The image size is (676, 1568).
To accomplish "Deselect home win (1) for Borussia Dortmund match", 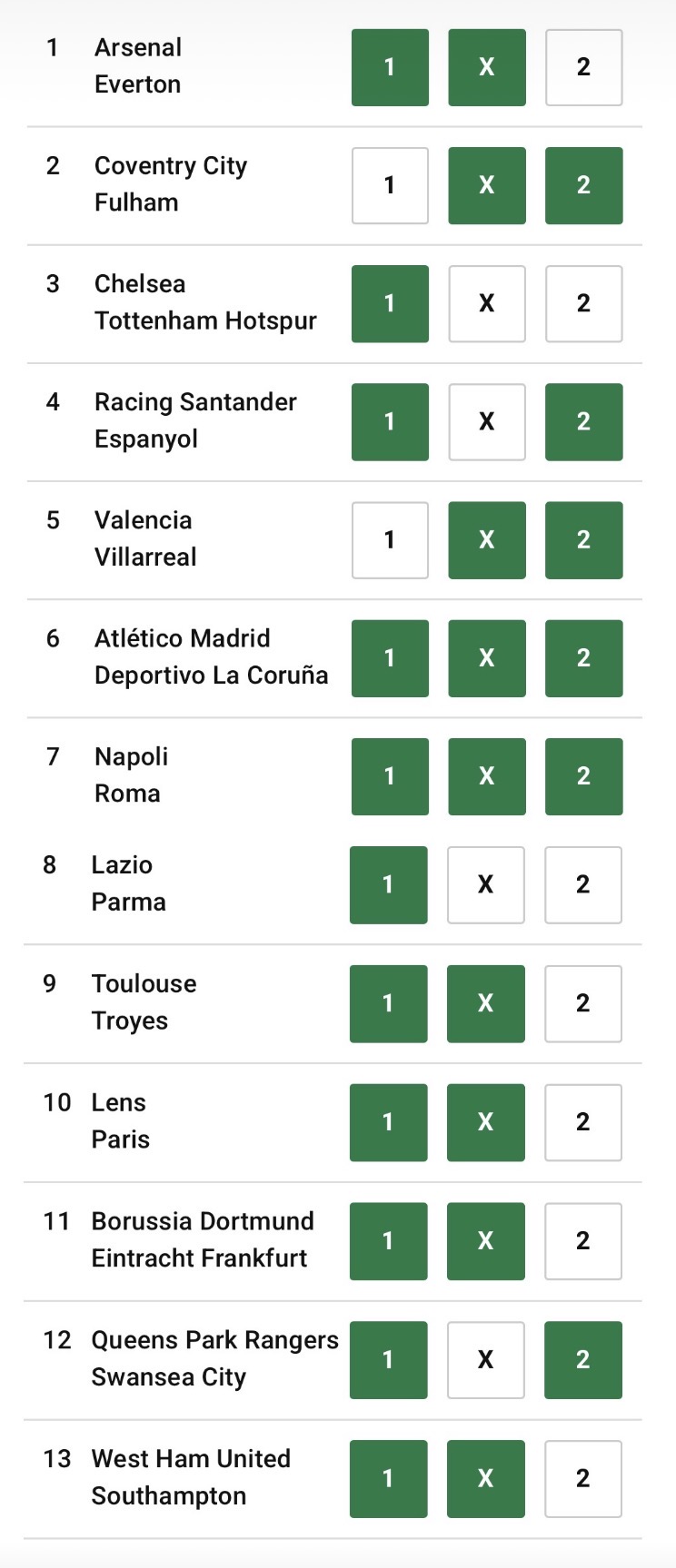I will [388, 1241].
